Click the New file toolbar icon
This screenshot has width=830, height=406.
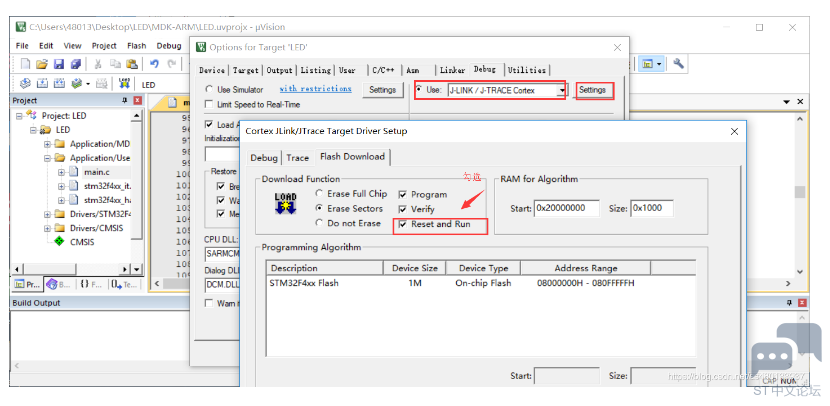click(24, 64)
